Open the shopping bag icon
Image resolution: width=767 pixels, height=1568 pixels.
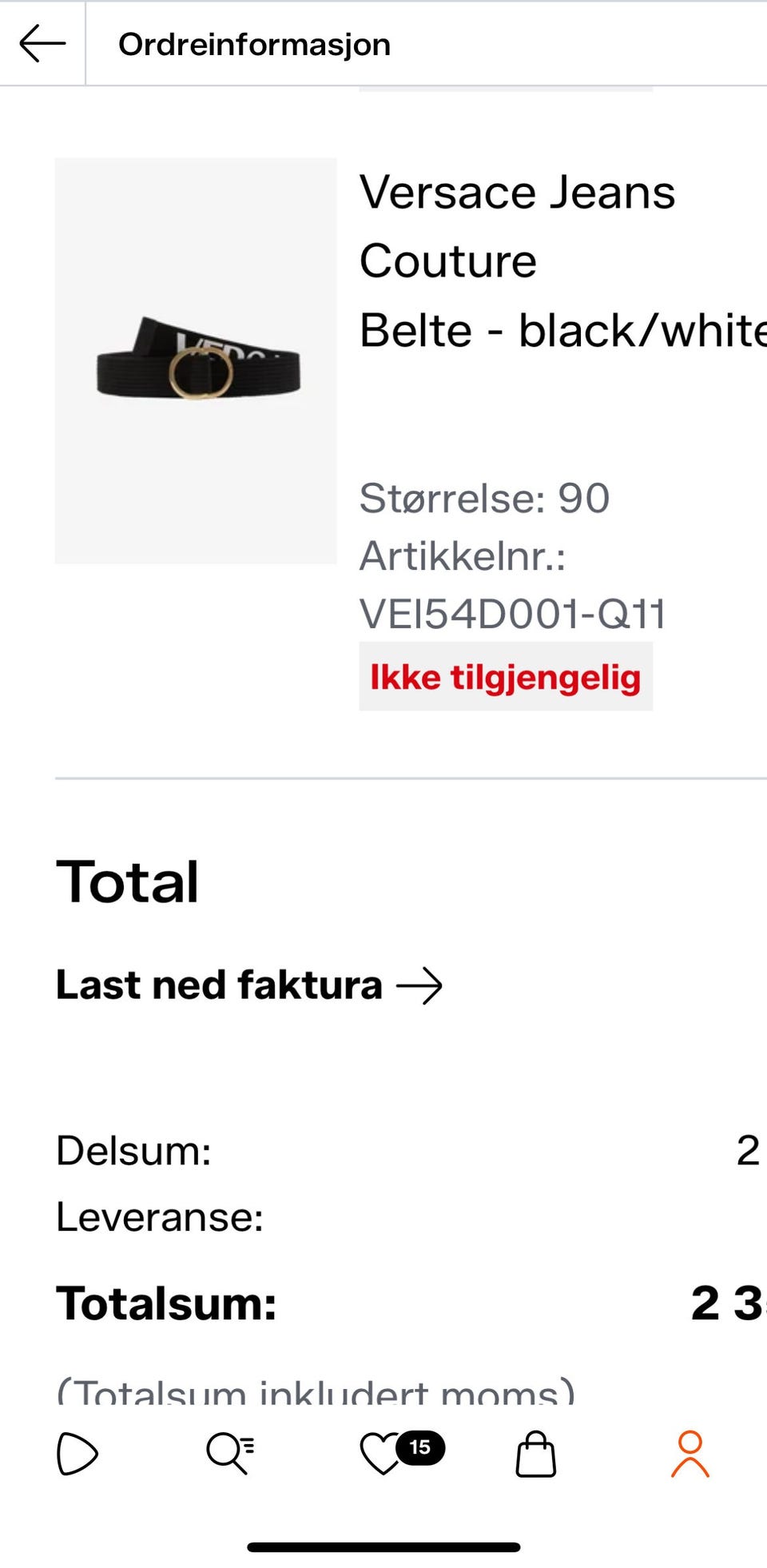[535, 1454]
